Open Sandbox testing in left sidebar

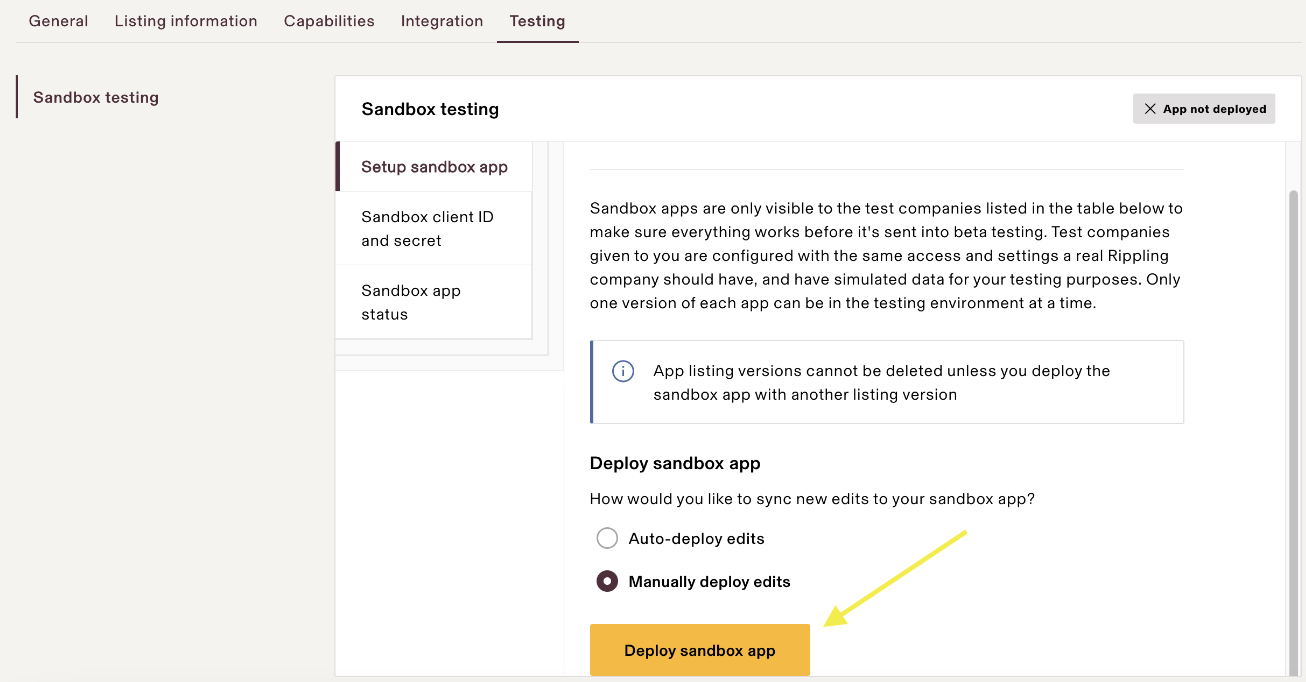point(96,97)
